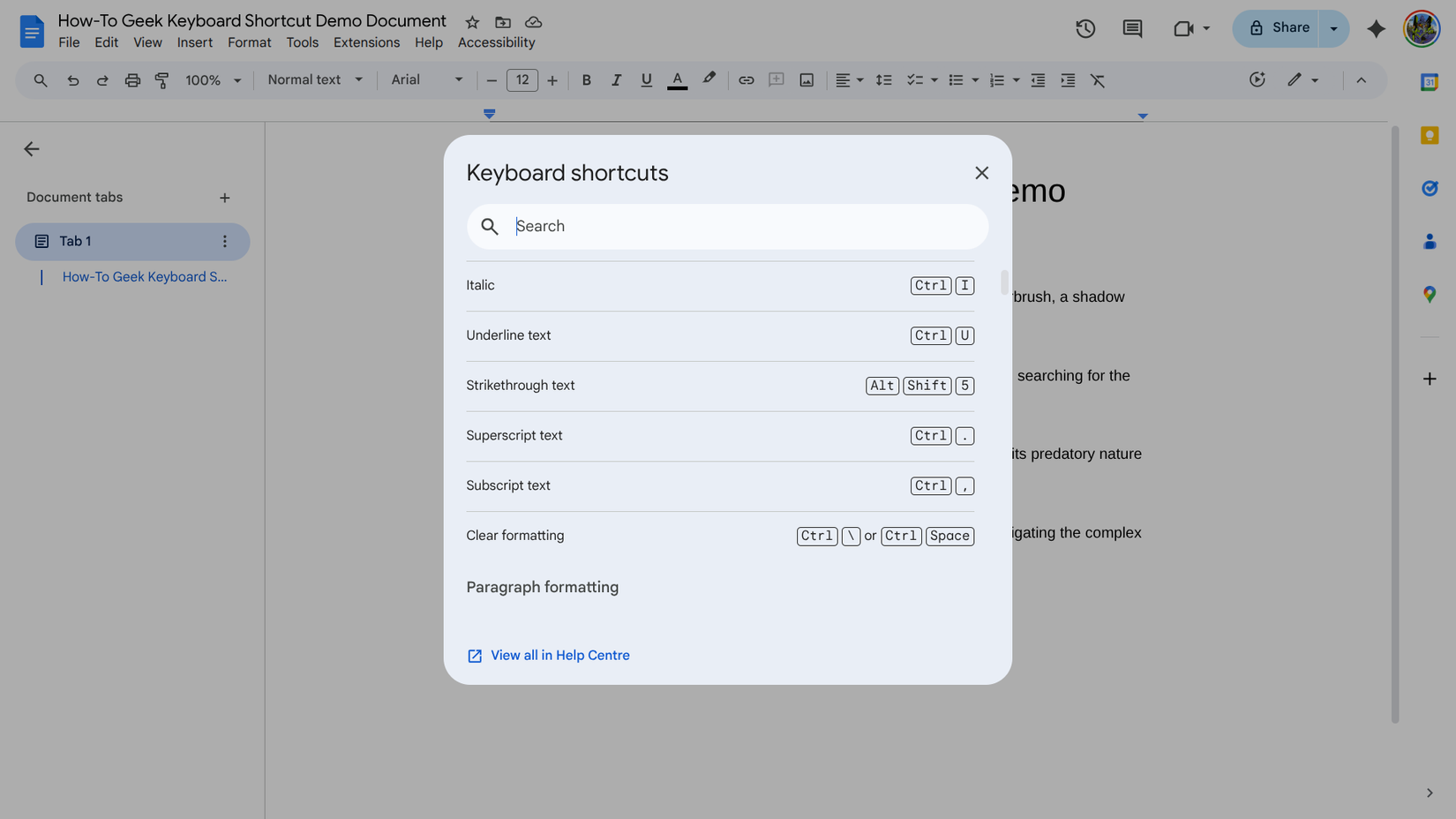Open View all in Help Centre

(x=559, y=655)
